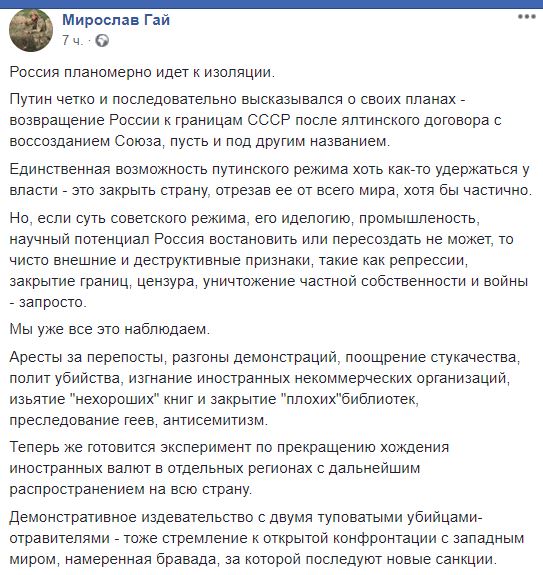The width and height of the screenshot is (543, 575).
Task: Open the post's 7 ч. timestamp link
Action: (x=72, y=40)
